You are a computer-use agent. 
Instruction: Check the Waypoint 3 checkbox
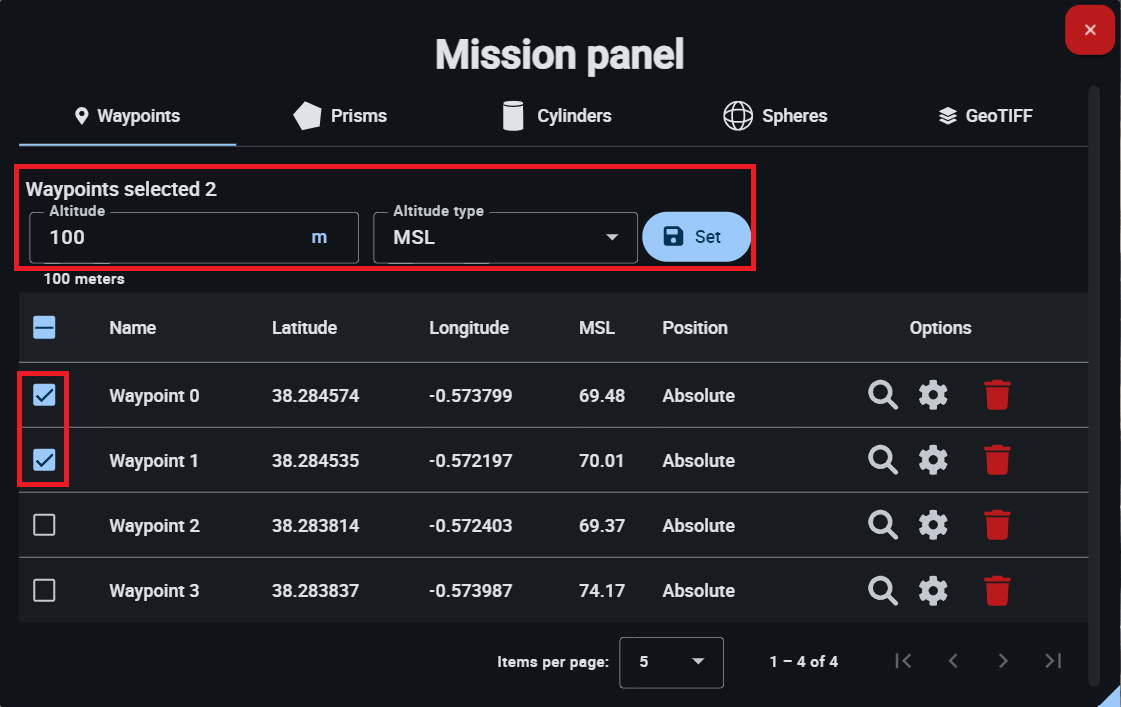pos(44,591)
